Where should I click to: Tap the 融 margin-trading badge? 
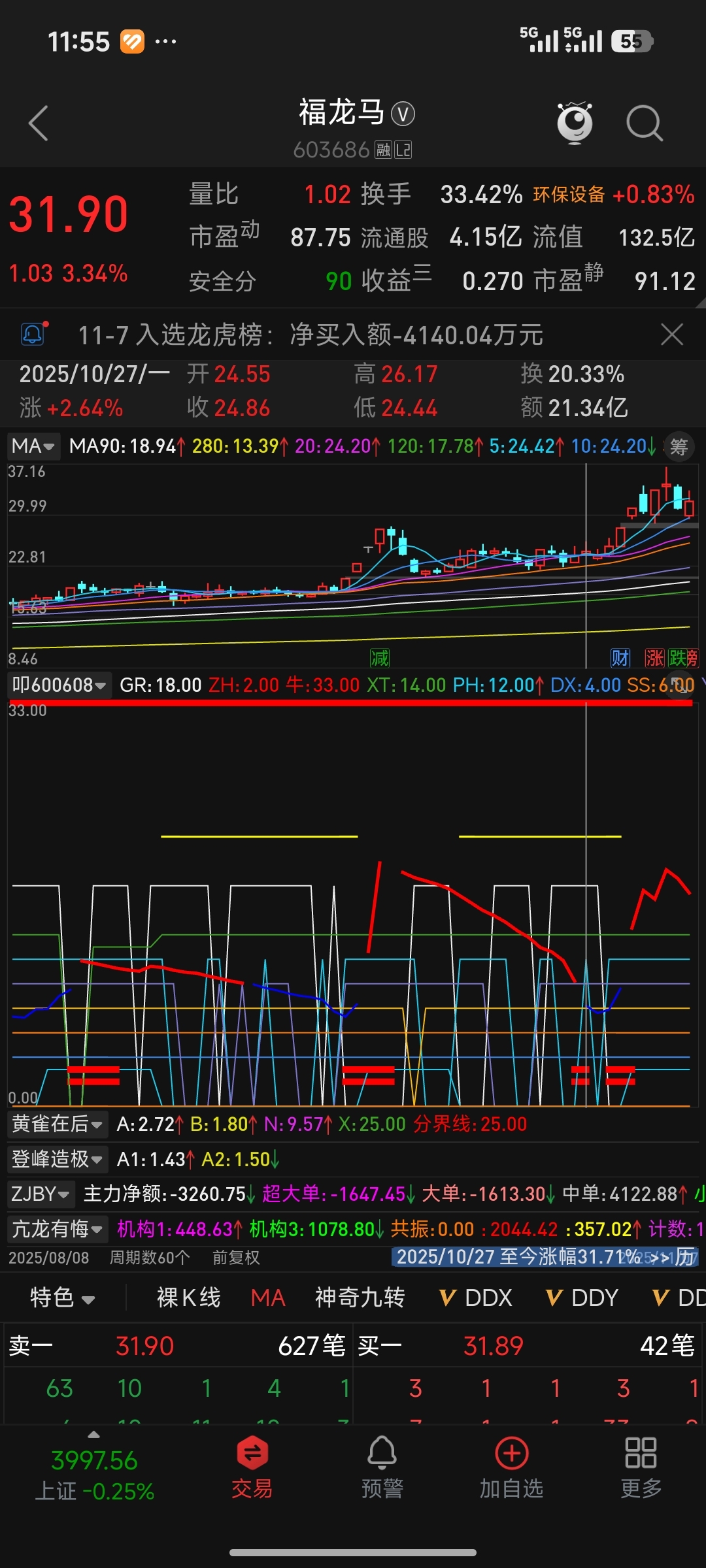383,150
